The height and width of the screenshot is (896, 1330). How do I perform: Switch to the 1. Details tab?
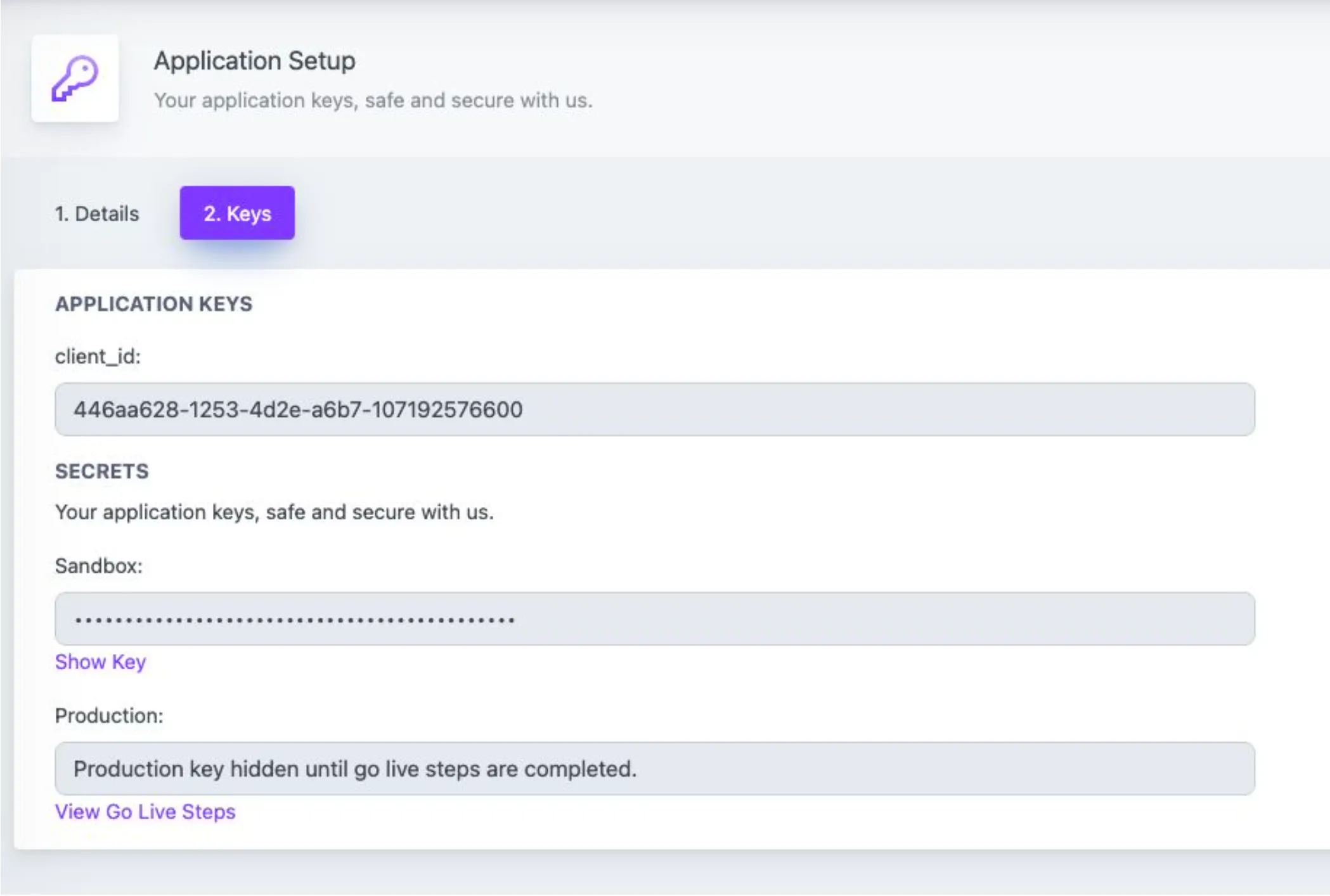(97, 214)
